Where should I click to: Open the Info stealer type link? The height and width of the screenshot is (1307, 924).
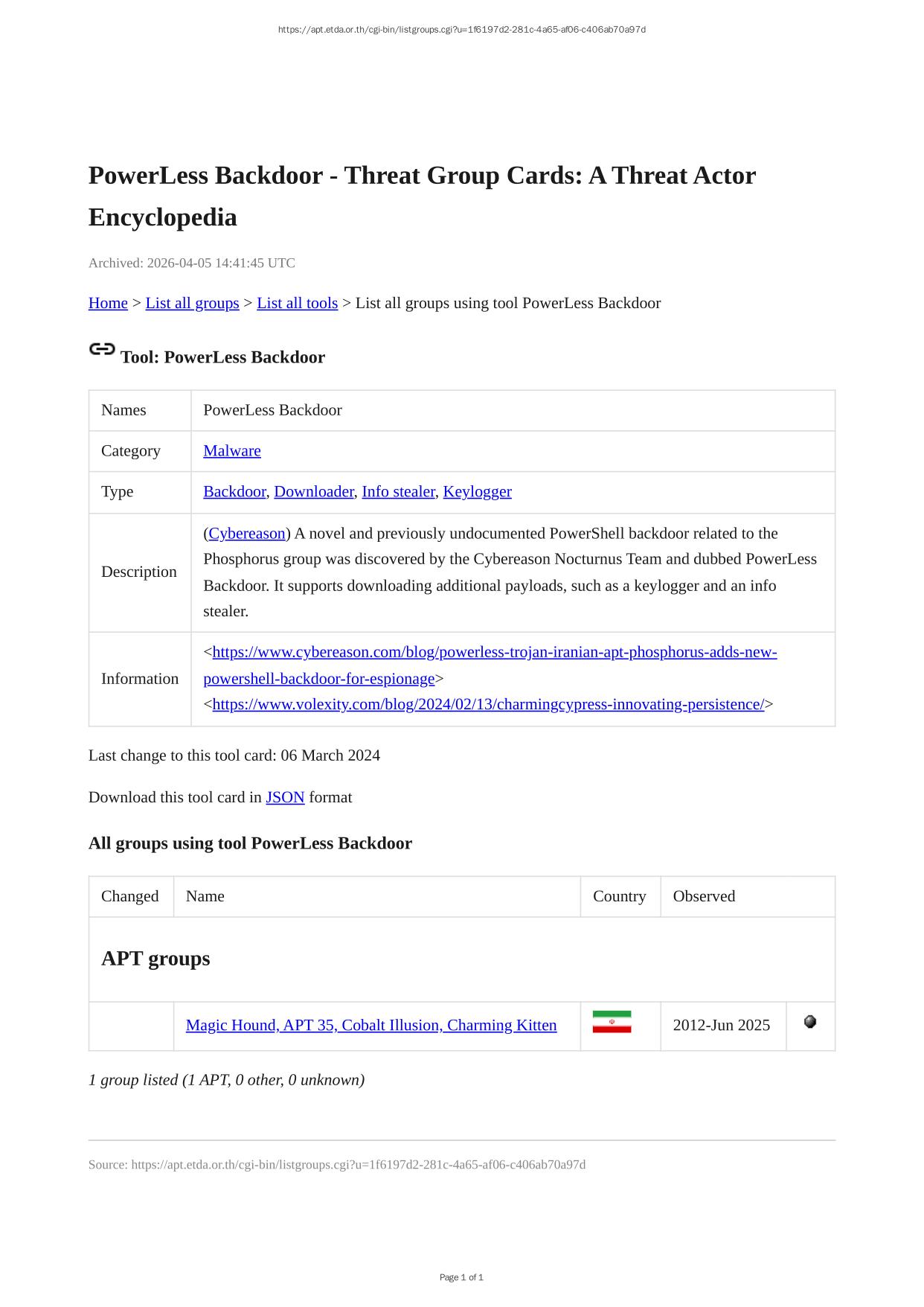[398, 492]
